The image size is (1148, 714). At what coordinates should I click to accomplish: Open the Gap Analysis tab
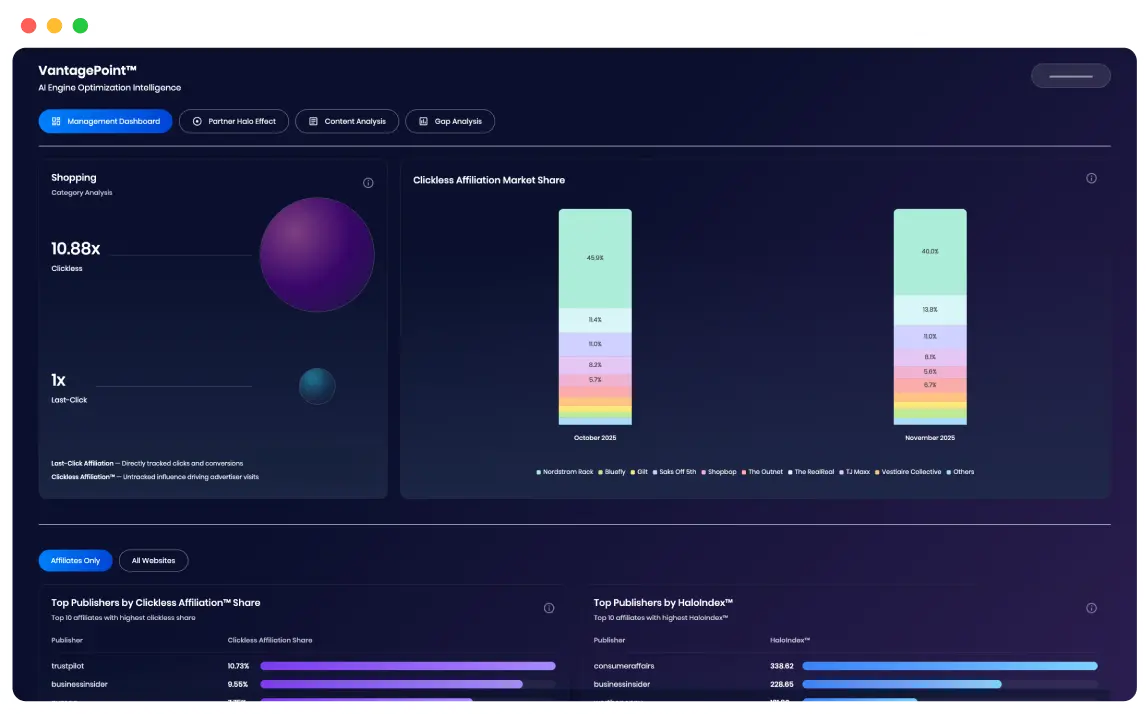[x=450, y=121]
